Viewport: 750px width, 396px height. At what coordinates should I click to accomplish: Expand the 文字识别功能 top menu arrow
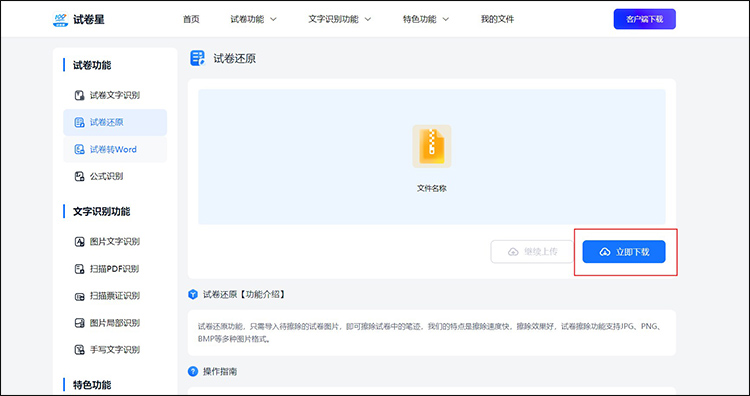368,20
